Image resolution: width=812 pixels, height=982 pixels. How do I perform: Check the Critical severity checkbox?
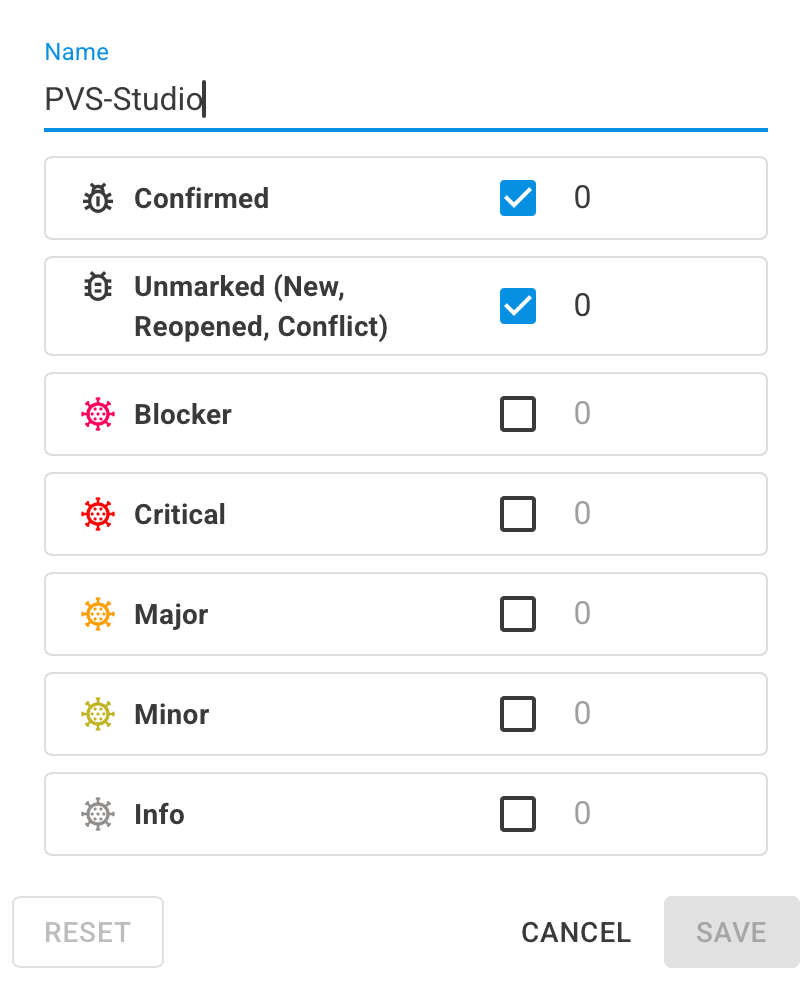click(518, 514)
